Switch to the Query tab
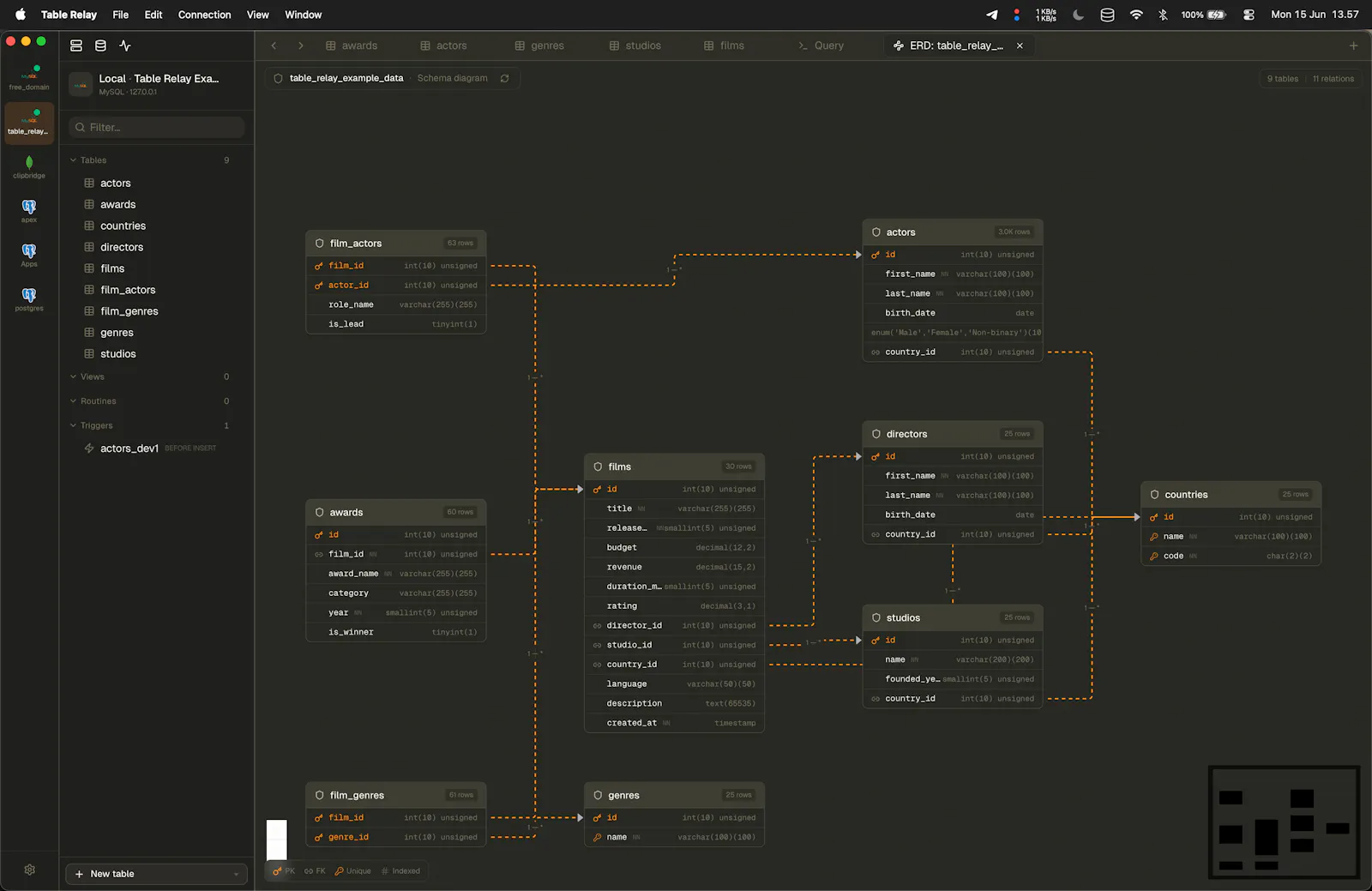Screen dimensions: 1372x891 tap(821, 45)
